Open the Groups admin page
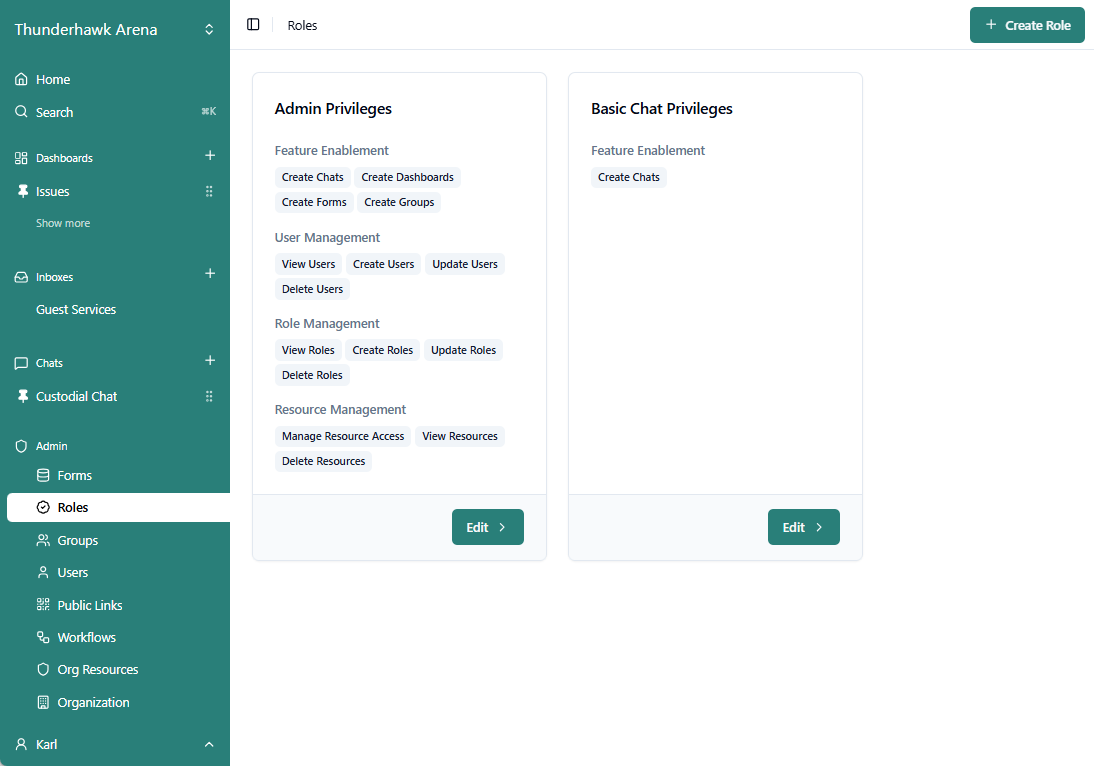This screenshot has height=766, width=1094. (x=77, y=541)
